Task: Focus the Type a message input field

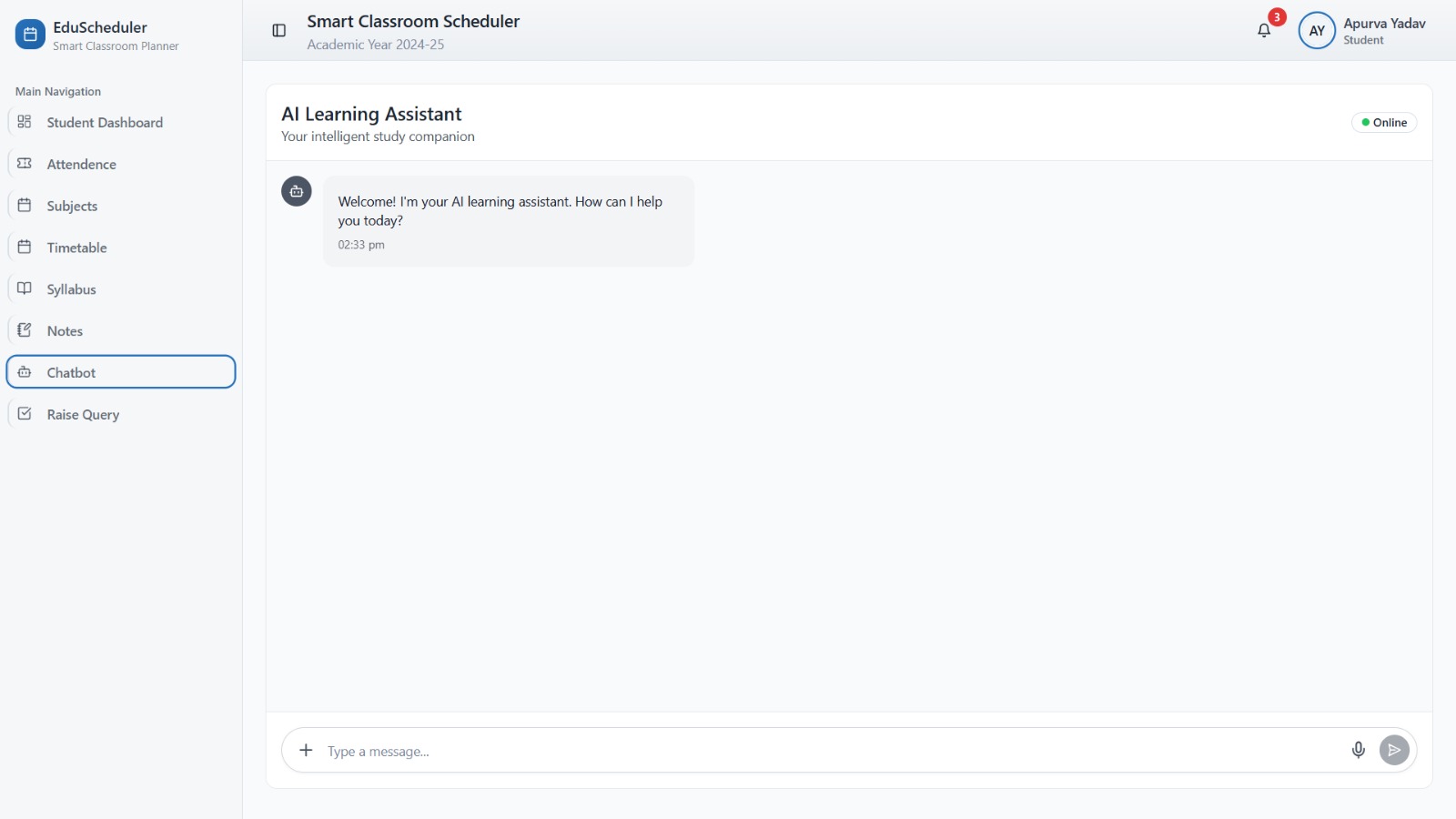Action: [x=833, y=752]
